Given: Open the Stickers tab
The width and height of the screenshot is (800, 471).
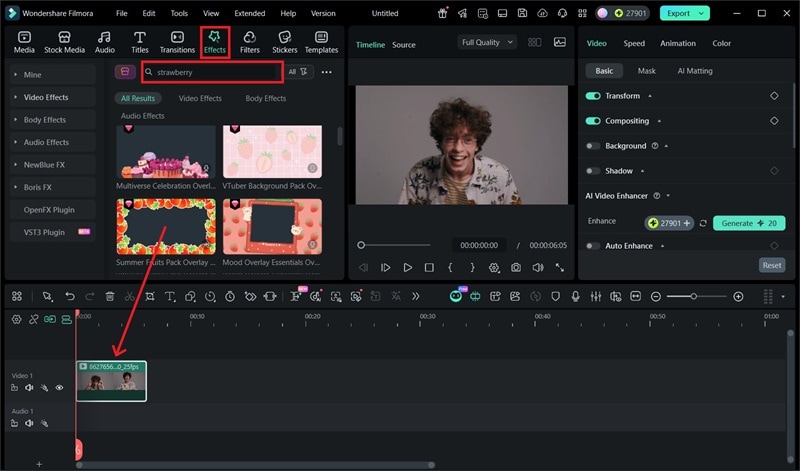Looking at the screenshot, I should [284, 42].
